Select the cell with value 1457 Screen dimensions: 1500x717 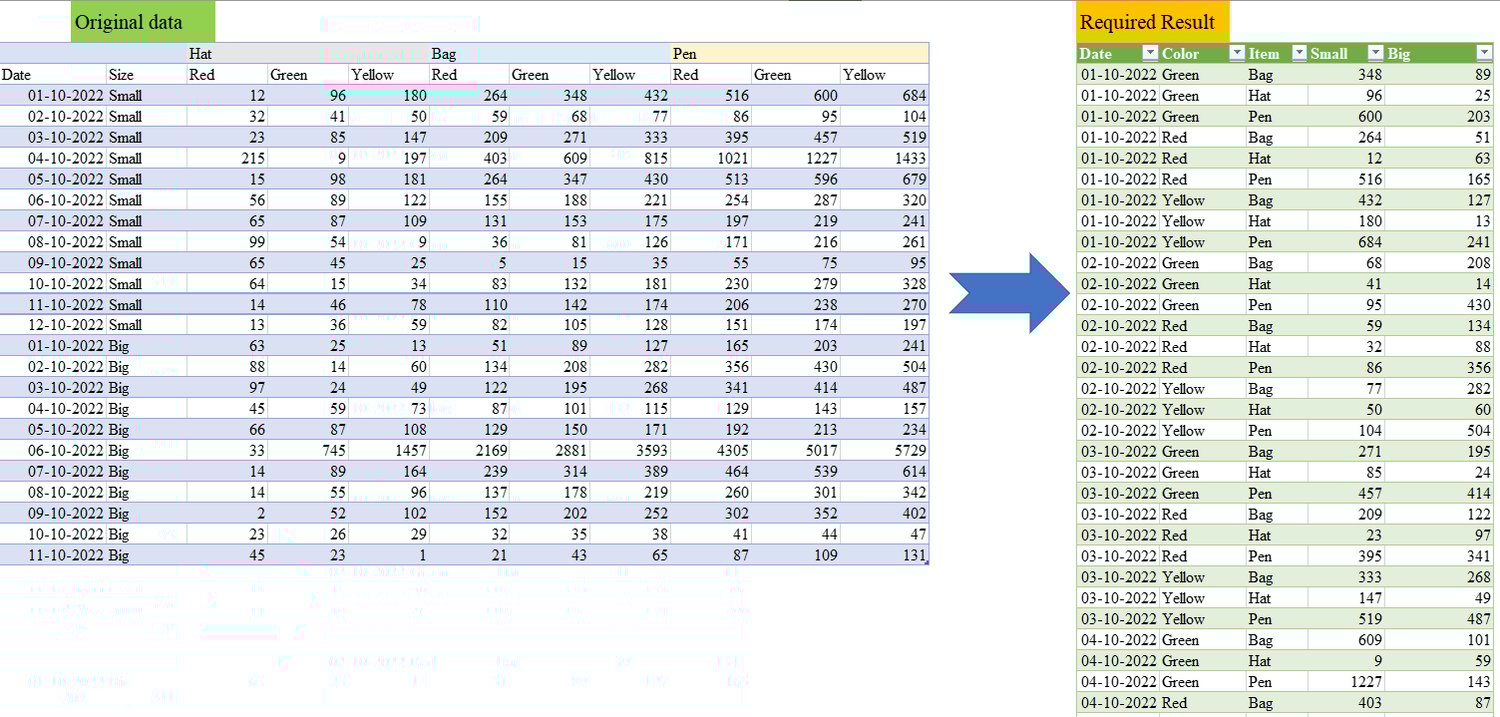coord(388,450)
